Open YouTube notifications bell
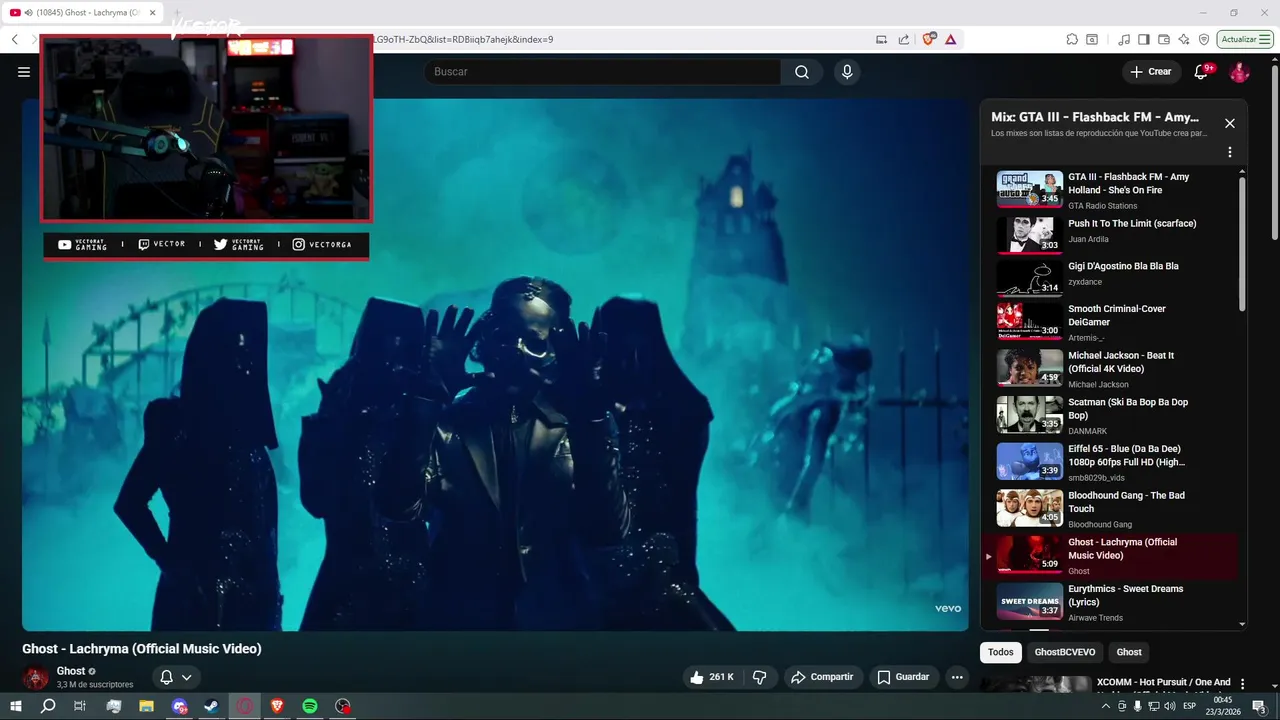1280x720 pixels. 1203,72
